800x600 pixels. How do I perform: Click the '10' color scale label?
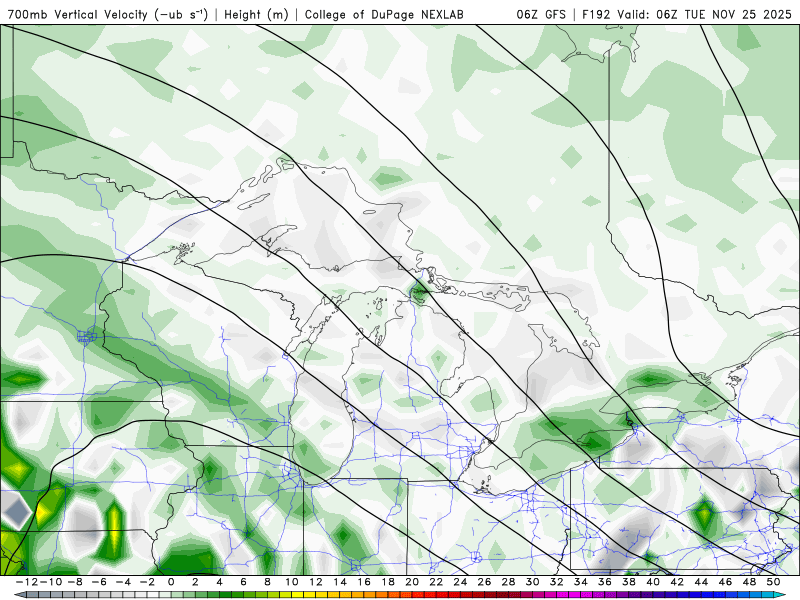(291, 582)
